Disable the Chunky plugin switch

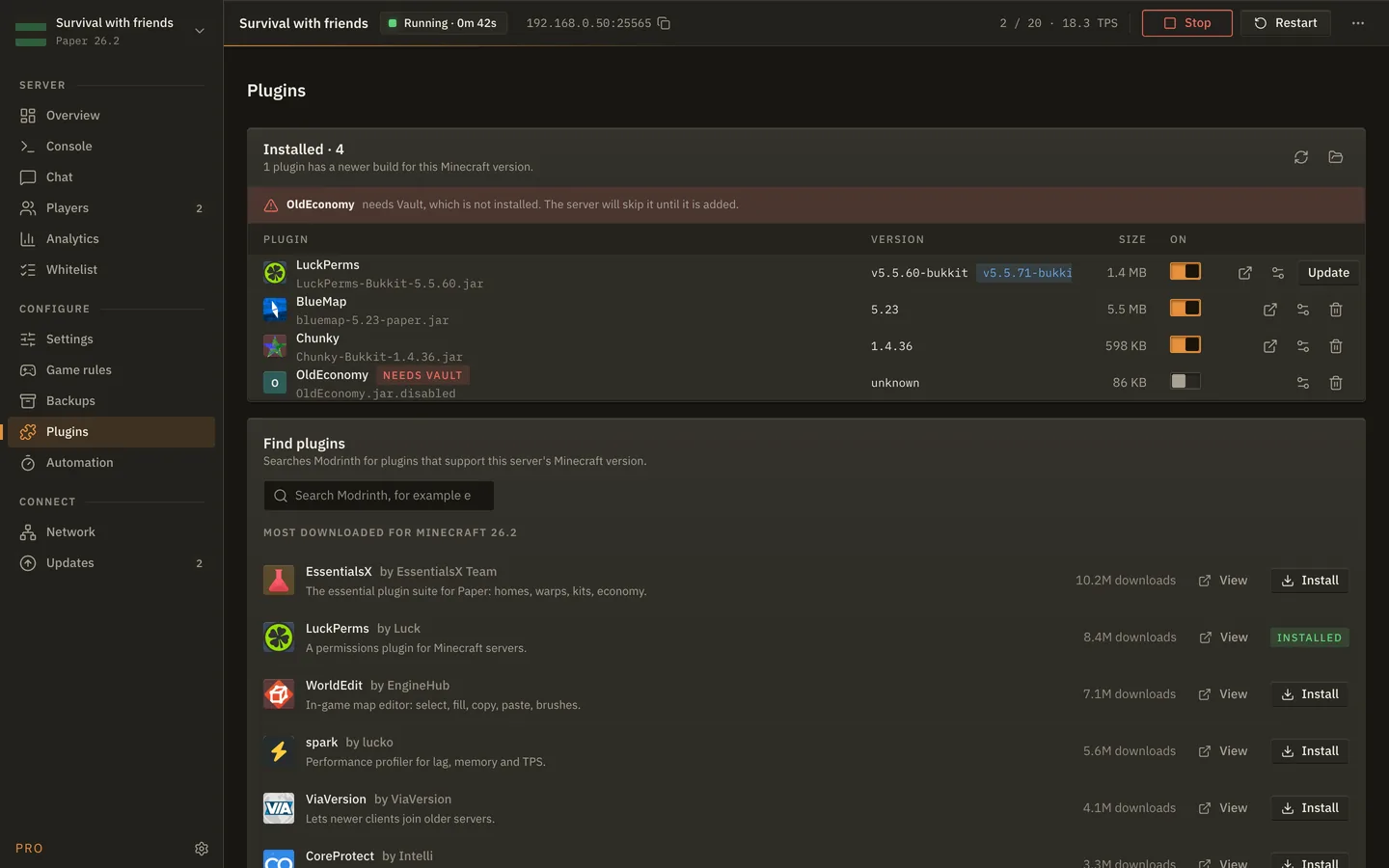pyautogui.click(x=1185, y=345)
